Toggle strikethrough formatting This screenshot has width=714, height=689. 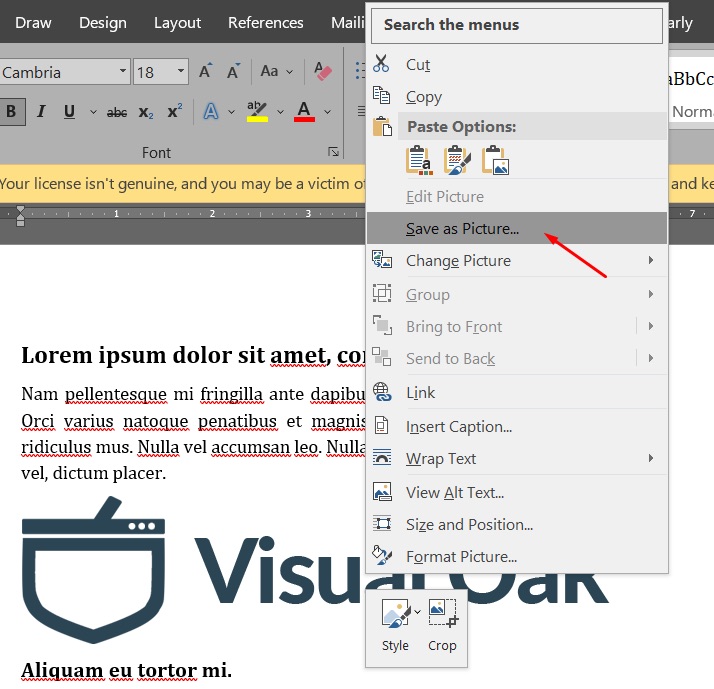pos(117,112)
